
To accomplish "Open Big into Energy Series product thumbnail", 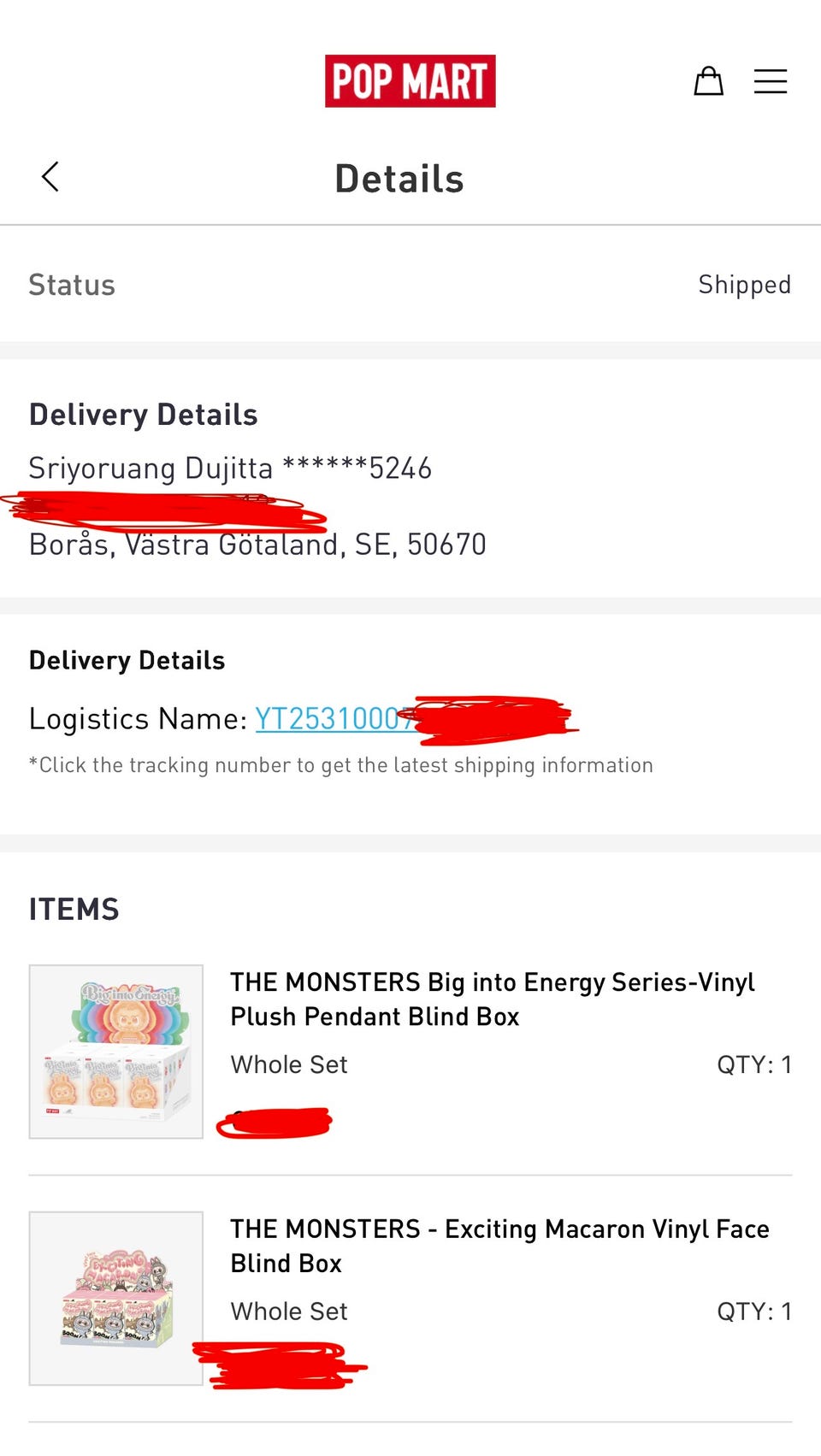I will pos(116,1052).
